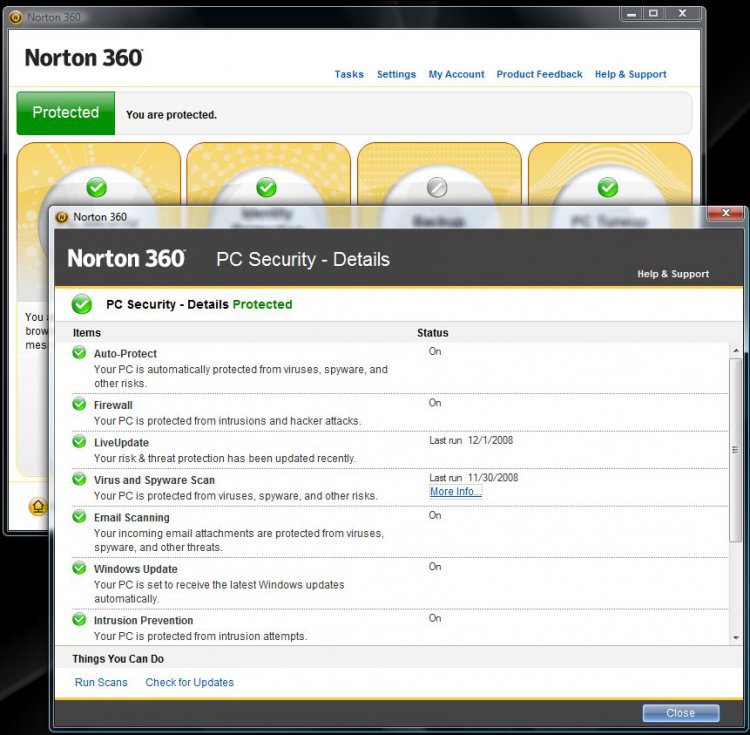Click the Items column header
The width and height of the screenshot is (750, 735).
tap(87, 333)
